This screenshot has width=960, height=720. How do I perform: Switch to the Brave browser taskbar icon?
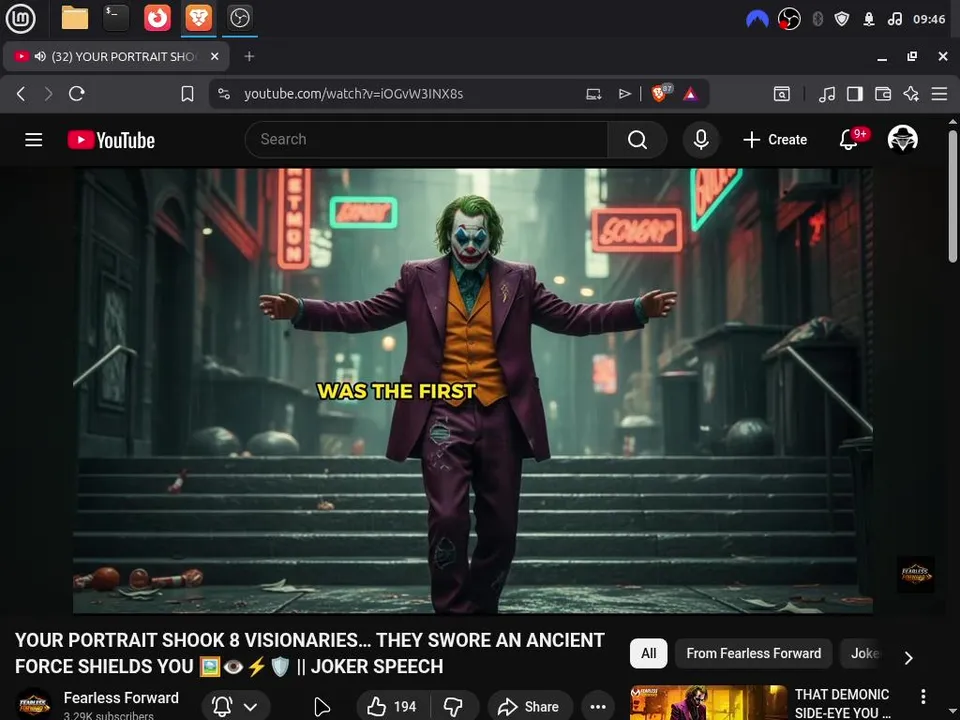pyautogui.click(x=199, y=18)
